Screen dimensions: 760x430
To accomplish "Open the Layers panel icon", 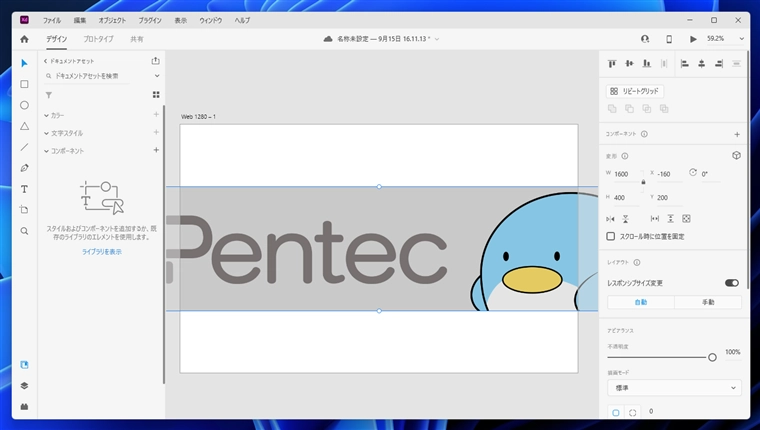I will (x=24, y=386).
